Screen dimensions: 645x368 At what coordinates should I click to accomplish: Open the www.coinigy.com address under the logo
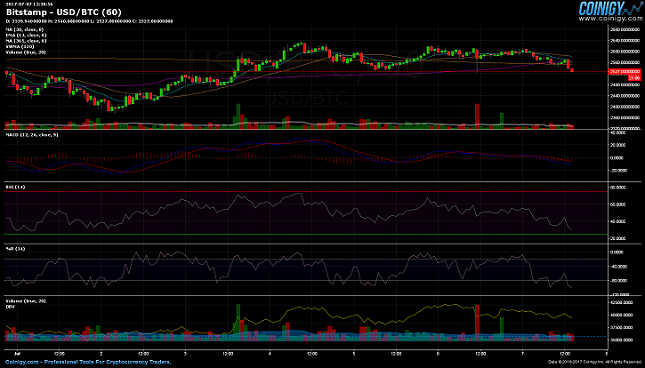pyautogui.click(x=610, y=19)
